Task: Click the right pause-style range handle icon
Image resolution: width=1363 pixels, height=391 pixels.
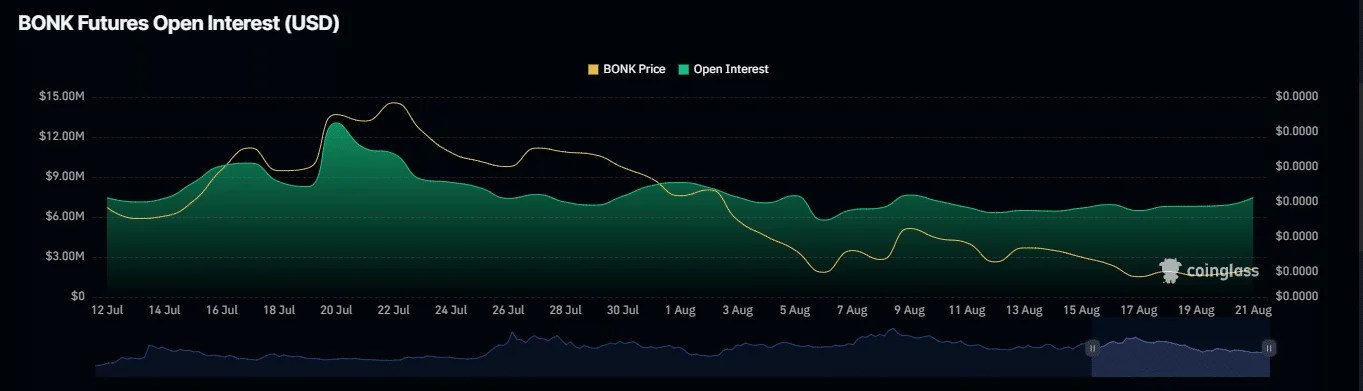Action: (1269, 348)
